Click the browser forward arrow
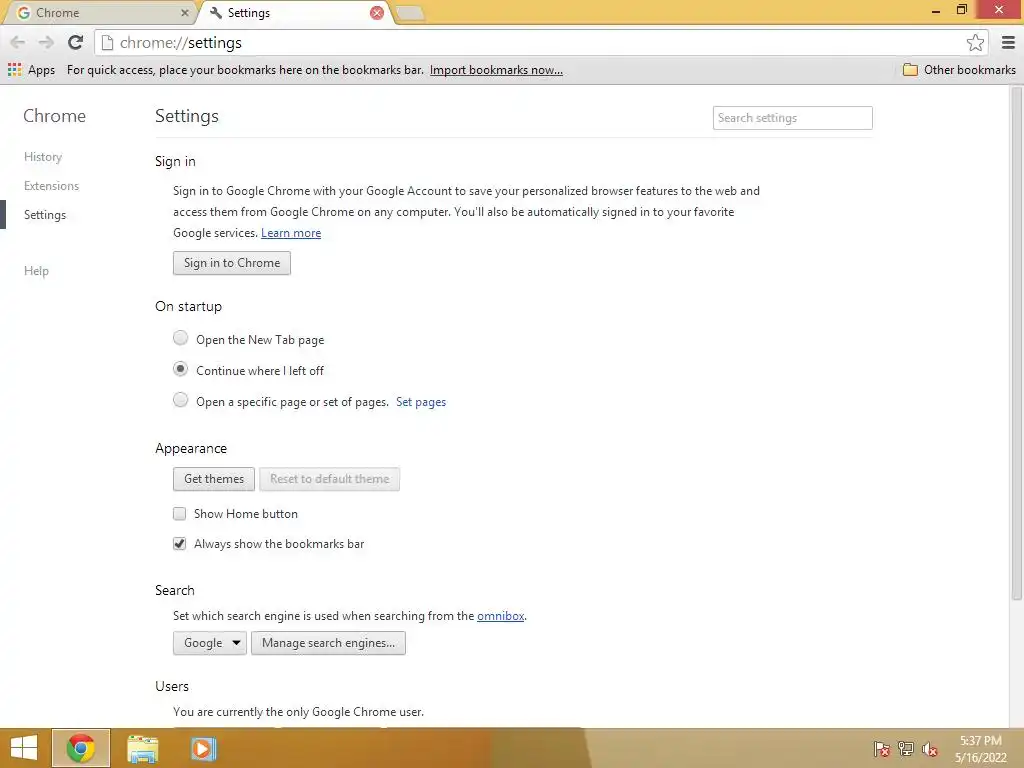Screen dimensions: 1024x768 coord(46,42)
